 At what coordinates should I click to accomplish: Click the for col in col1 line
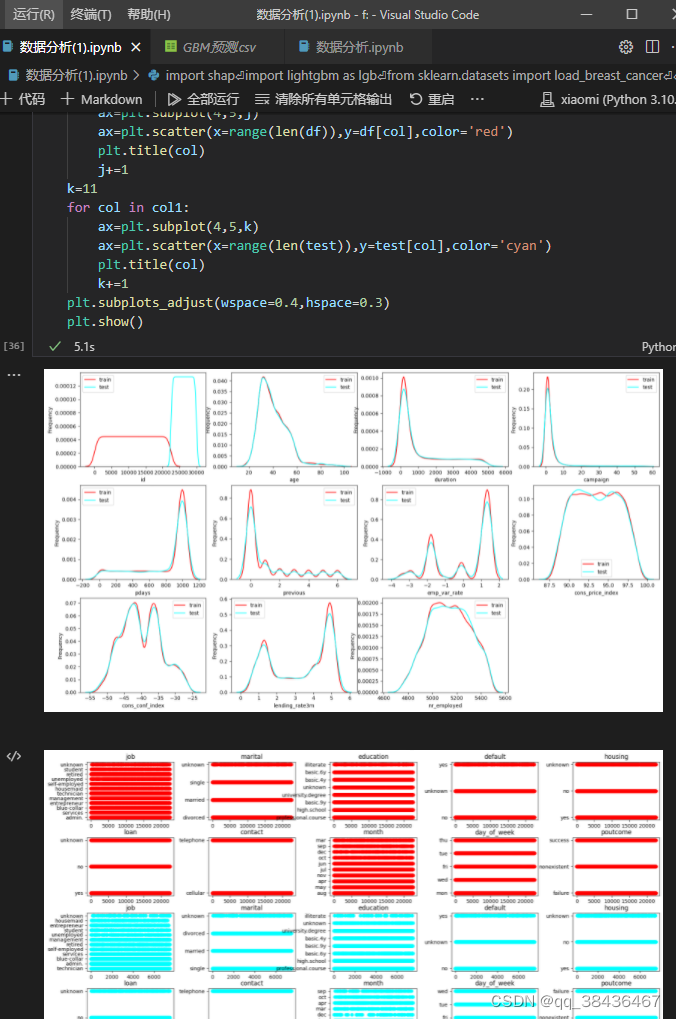[x=128, y=207]
